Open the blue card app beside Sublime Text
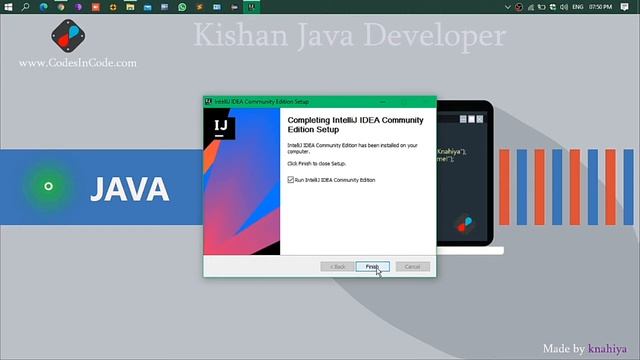This screenshot has width=640, height=360. point(217,7)
